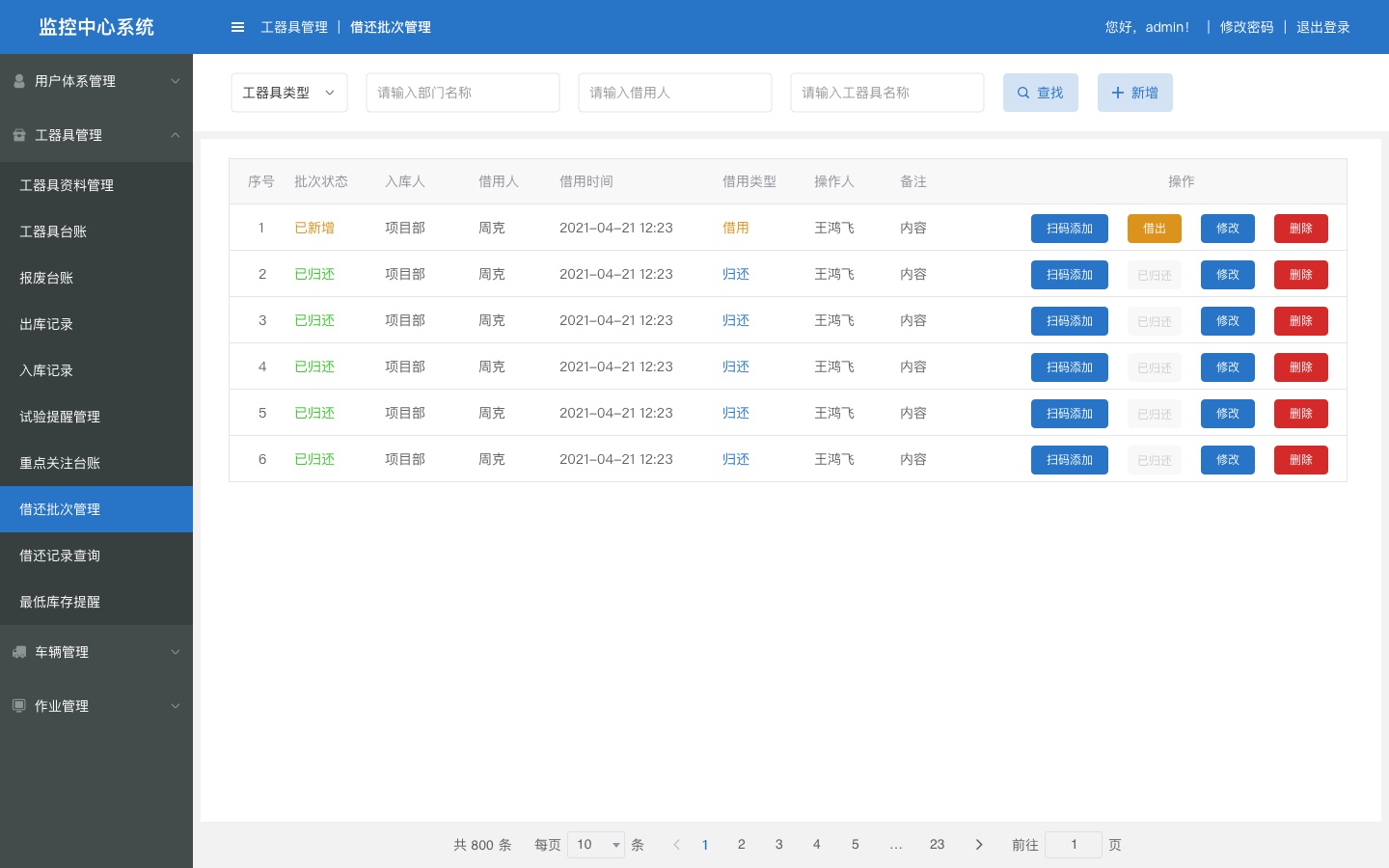Screen dimensions: 1389x868
Task: Click 修改 in row 1
Action: click(1228, 229)
